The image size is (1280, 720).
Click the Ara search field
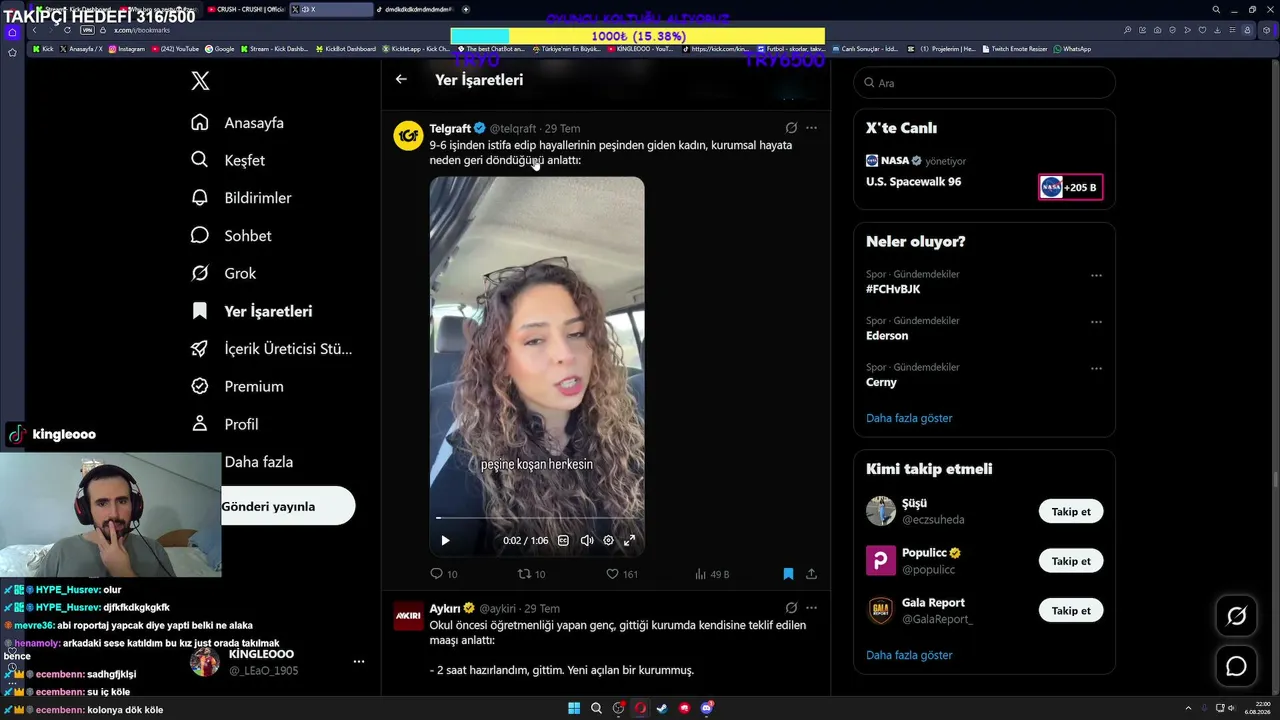[x=984, y=83]
